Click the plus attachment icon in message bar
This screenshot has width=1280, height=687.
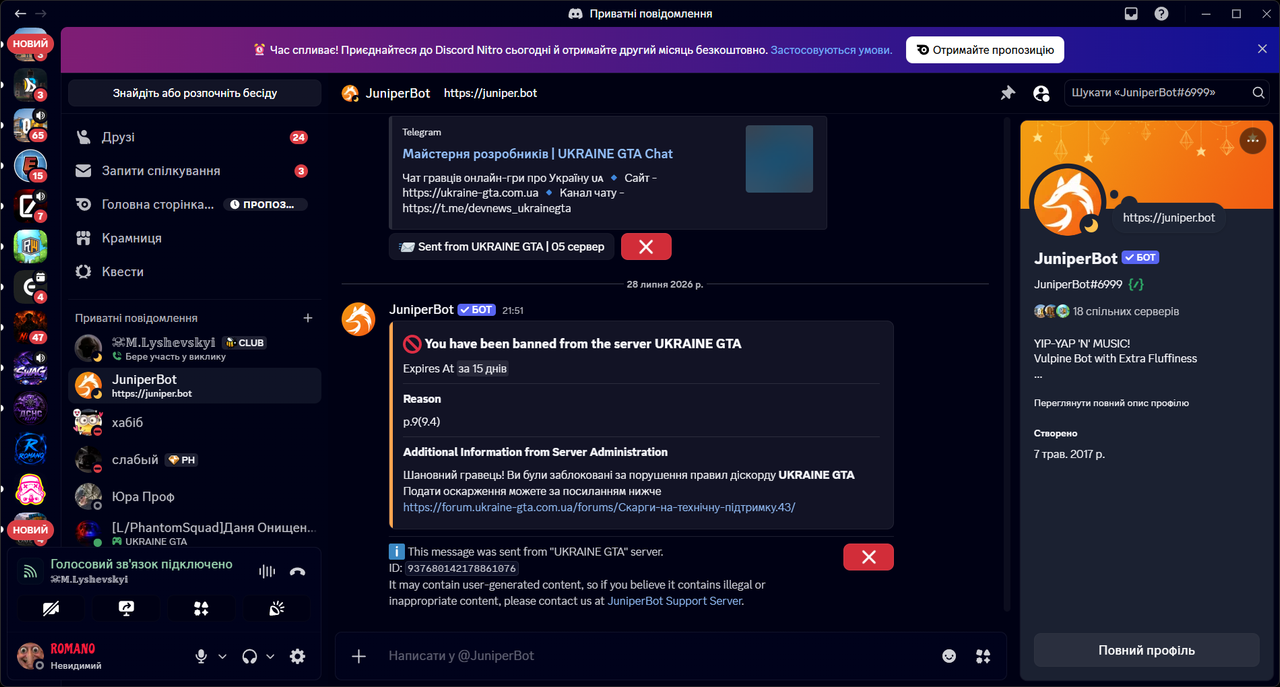point(359,656)
